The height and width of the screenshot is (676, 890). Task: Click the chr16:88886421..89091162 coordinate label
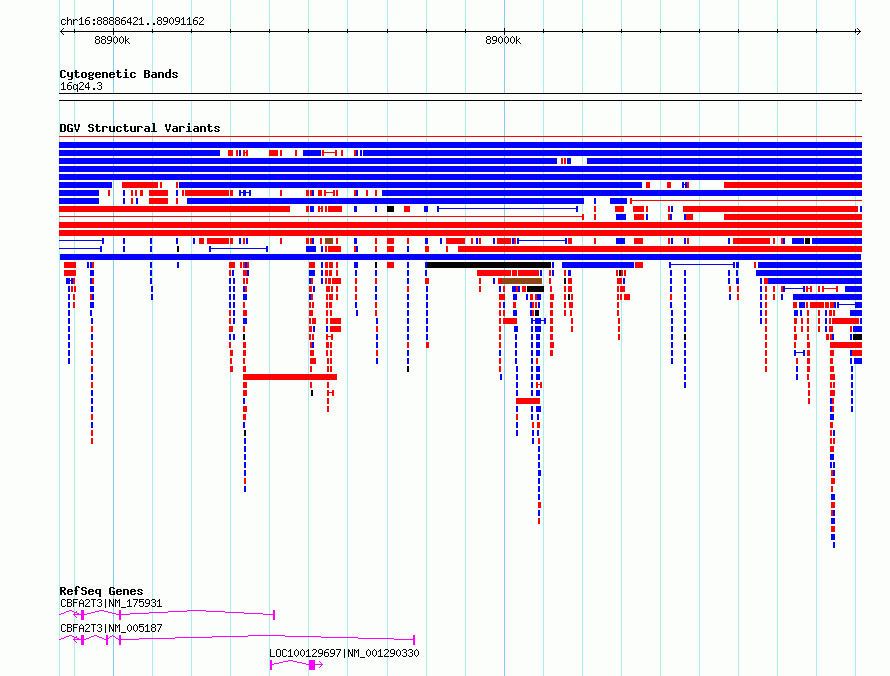(132, 21)
